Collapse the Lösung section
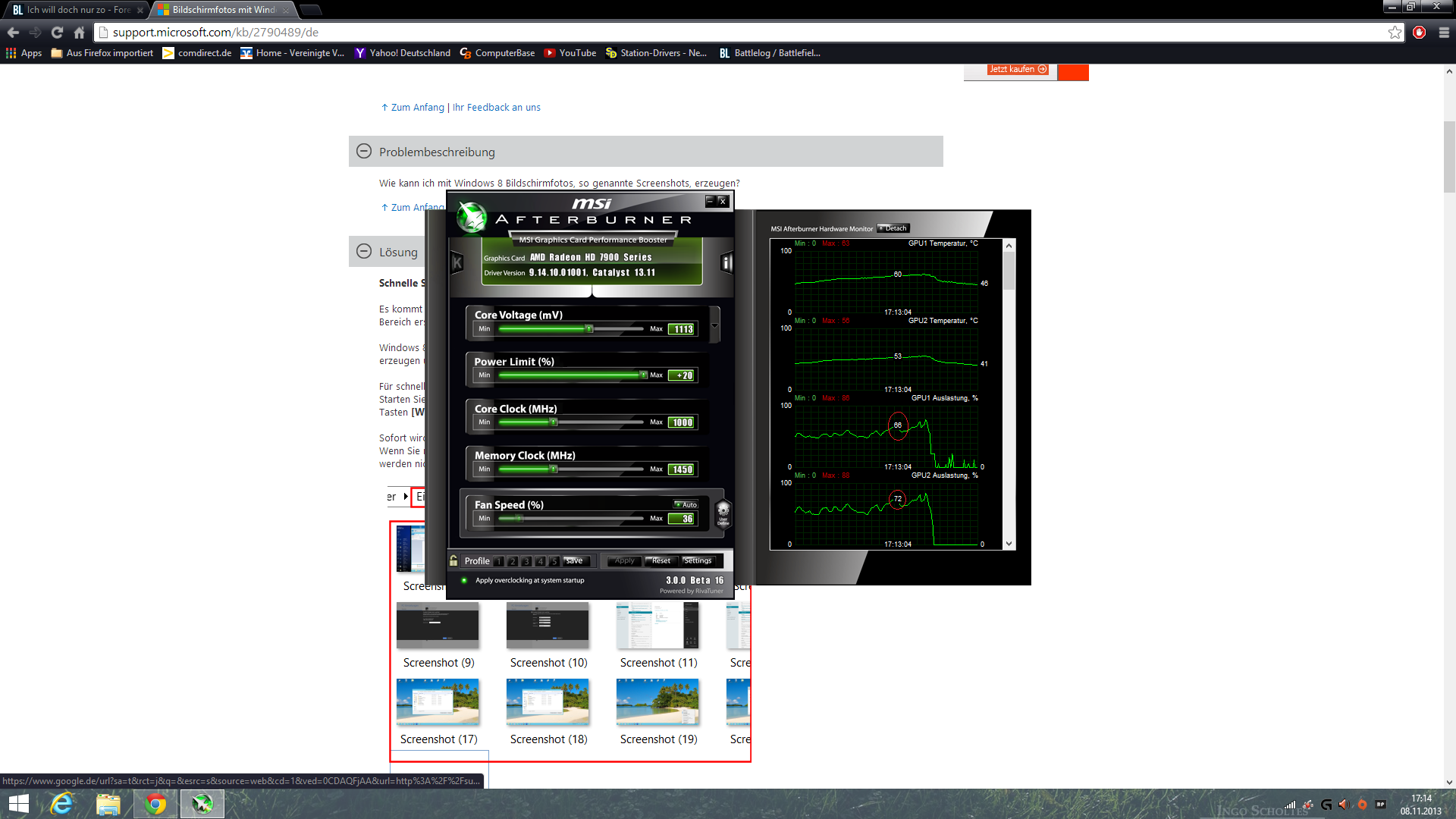Screen dimensions: 1456x819 tap(364, 252)
